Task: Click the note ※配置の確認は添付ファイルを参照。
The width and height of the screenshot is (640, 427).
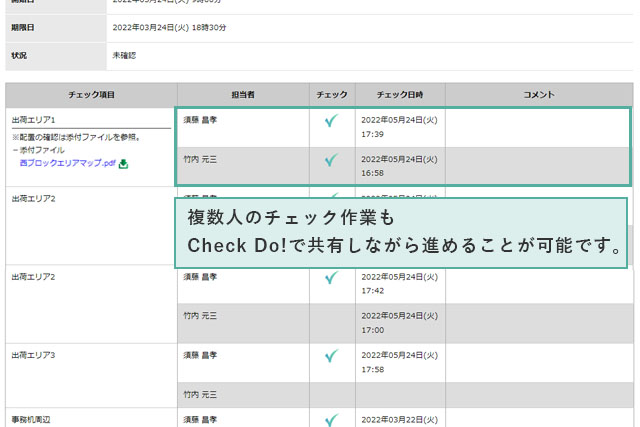Action: pos(76,137)
